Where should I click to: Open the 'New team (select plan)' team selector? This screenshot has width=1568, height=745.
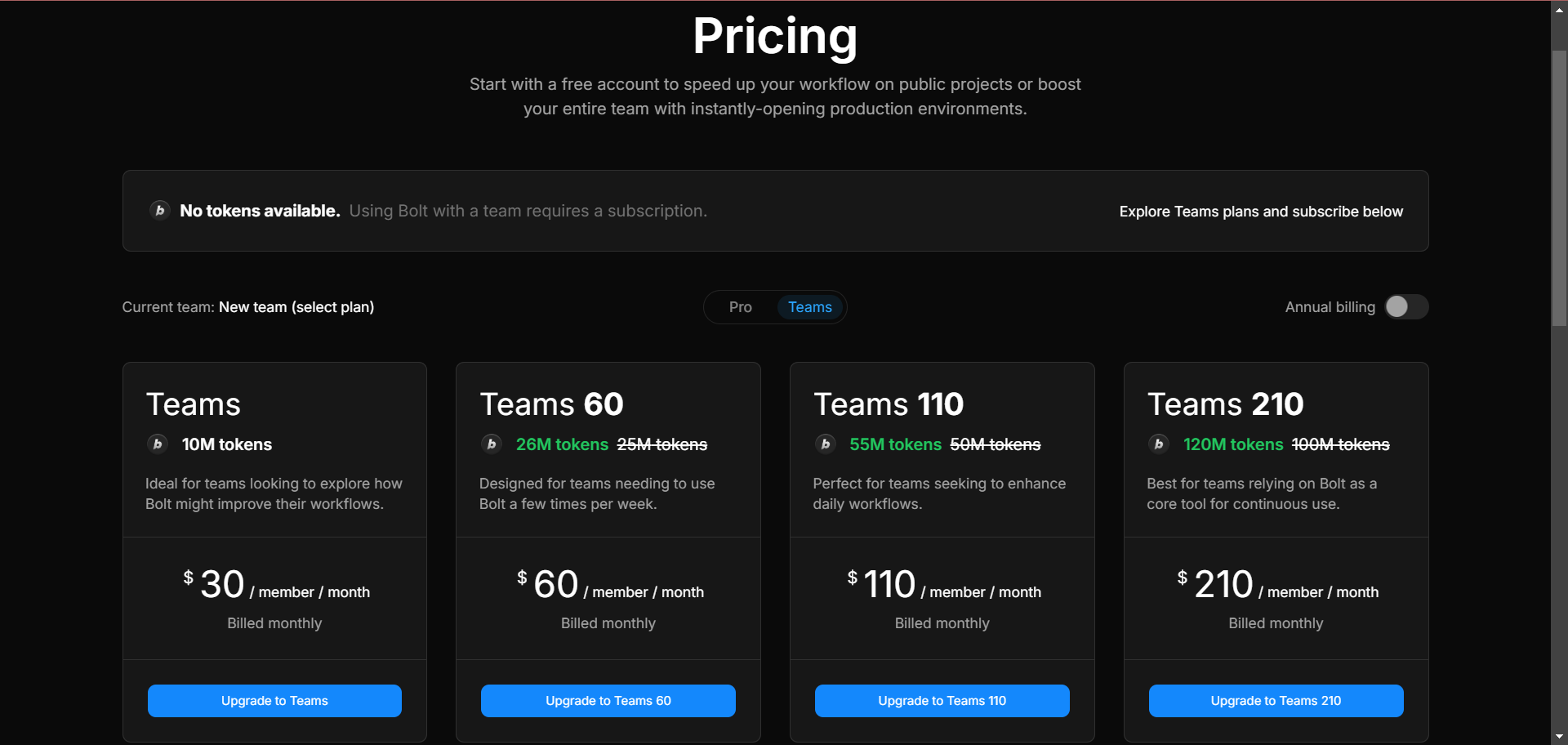click(296, 307)
